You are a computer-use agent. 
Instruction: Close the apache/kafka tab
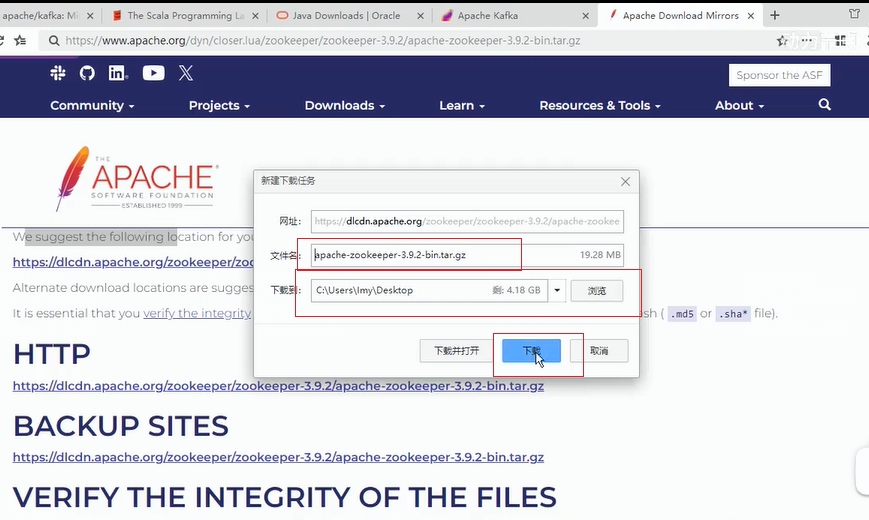90,16
